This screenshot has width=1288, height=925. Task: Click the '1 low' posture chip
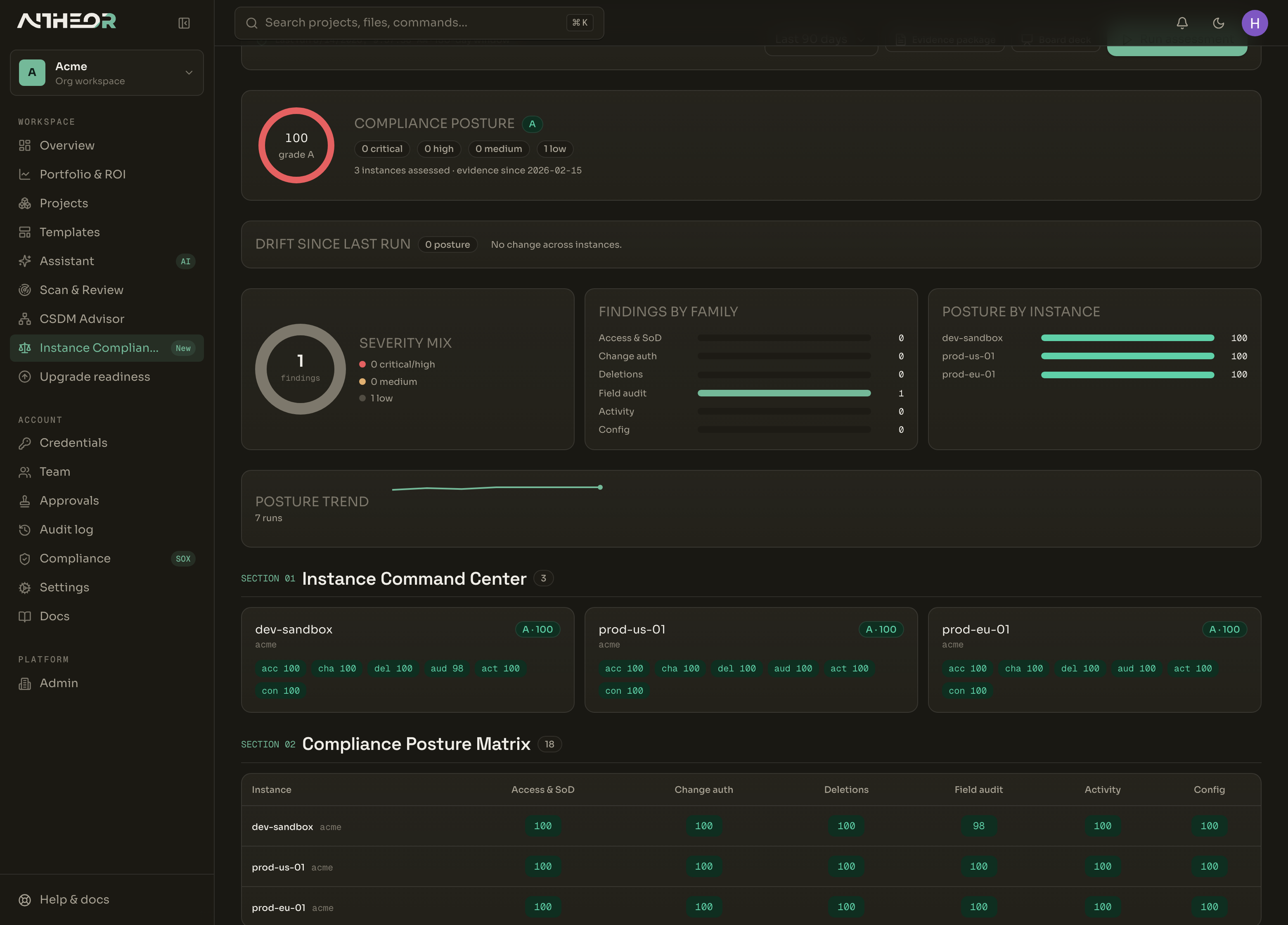click(555, 149)
